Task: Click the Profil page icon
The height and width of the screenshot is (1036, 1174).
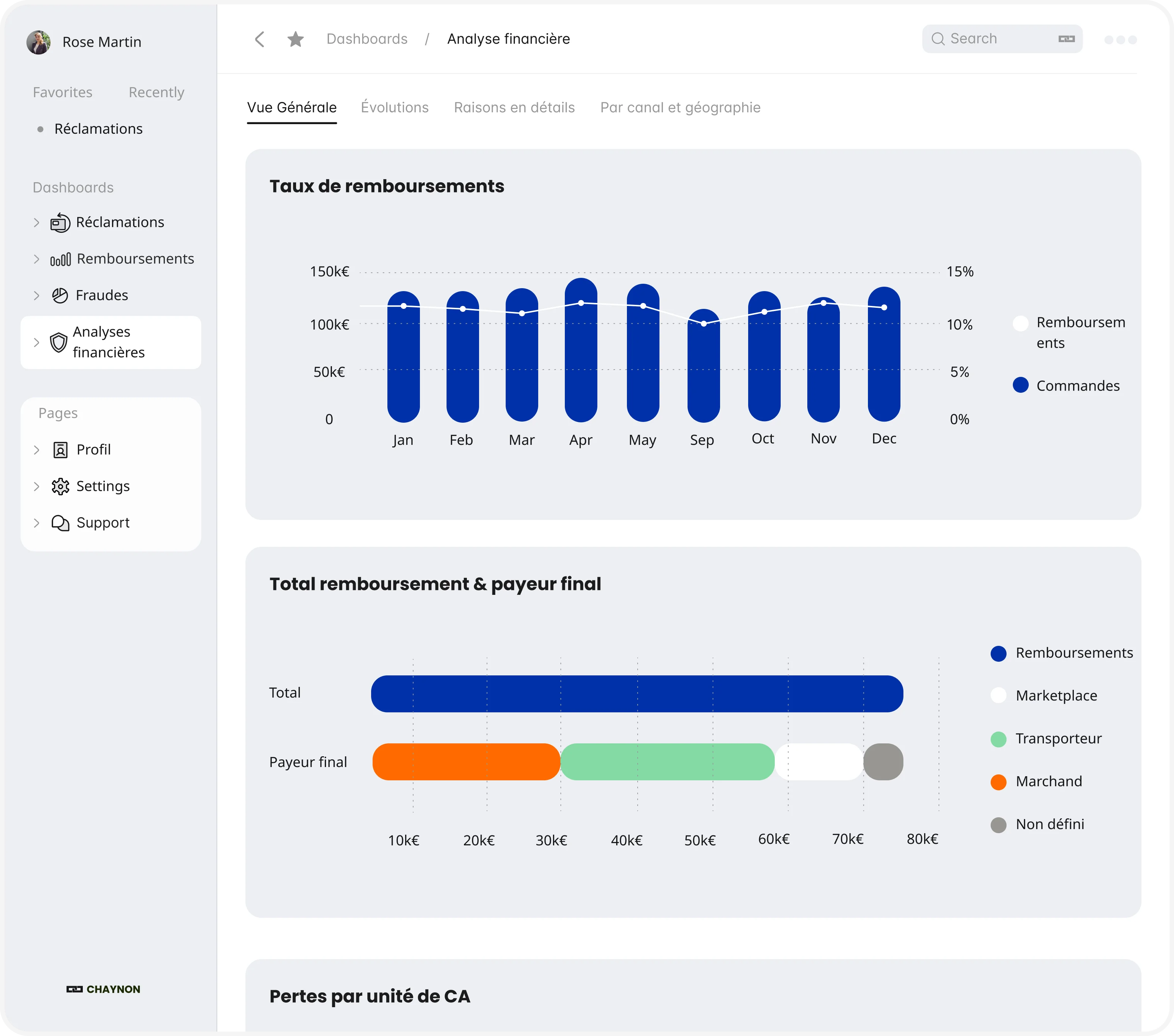Action: coord(60,450)
